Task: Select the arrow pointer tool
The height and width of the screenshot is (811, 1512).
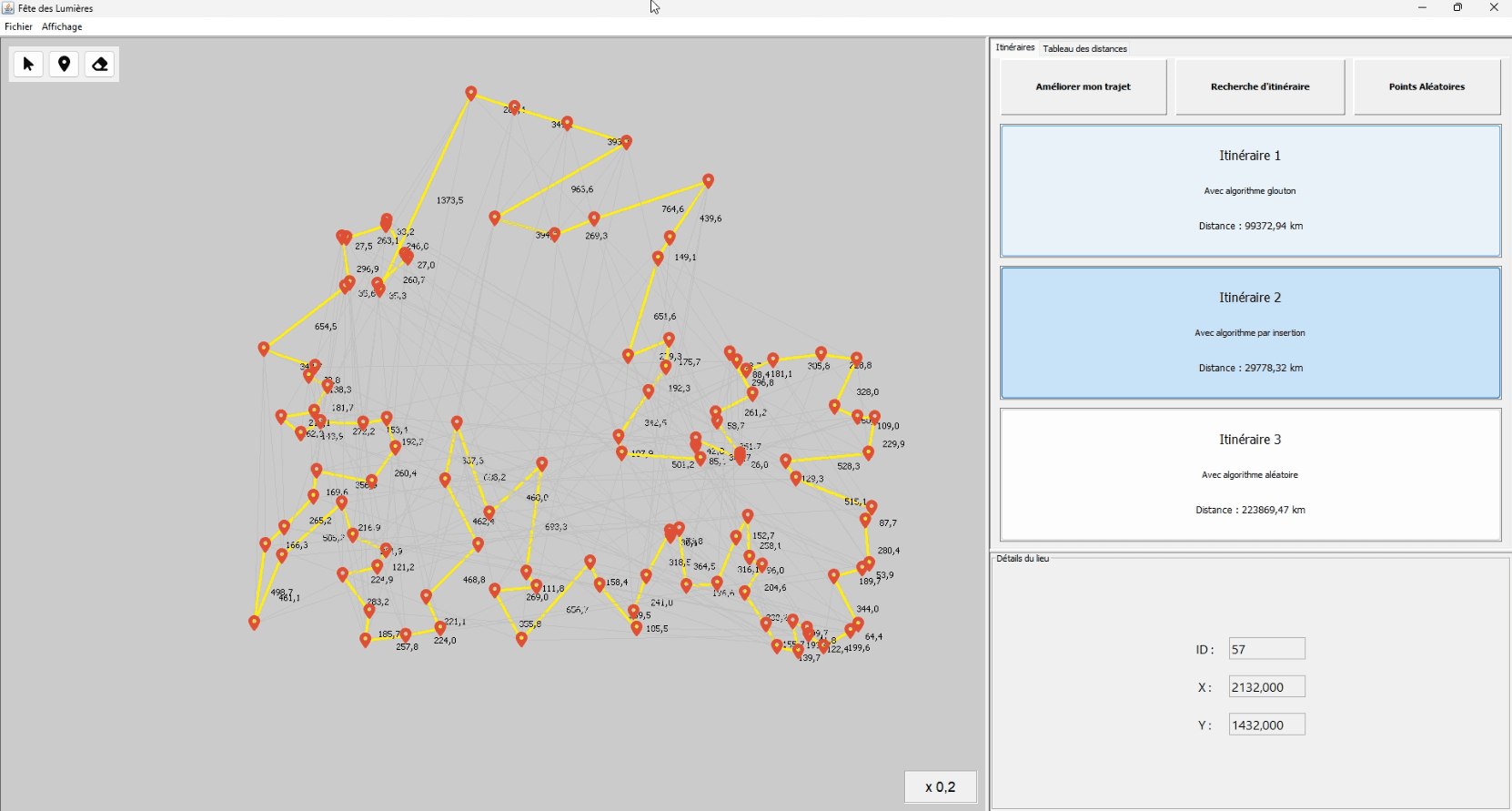Action: (28, 64)
